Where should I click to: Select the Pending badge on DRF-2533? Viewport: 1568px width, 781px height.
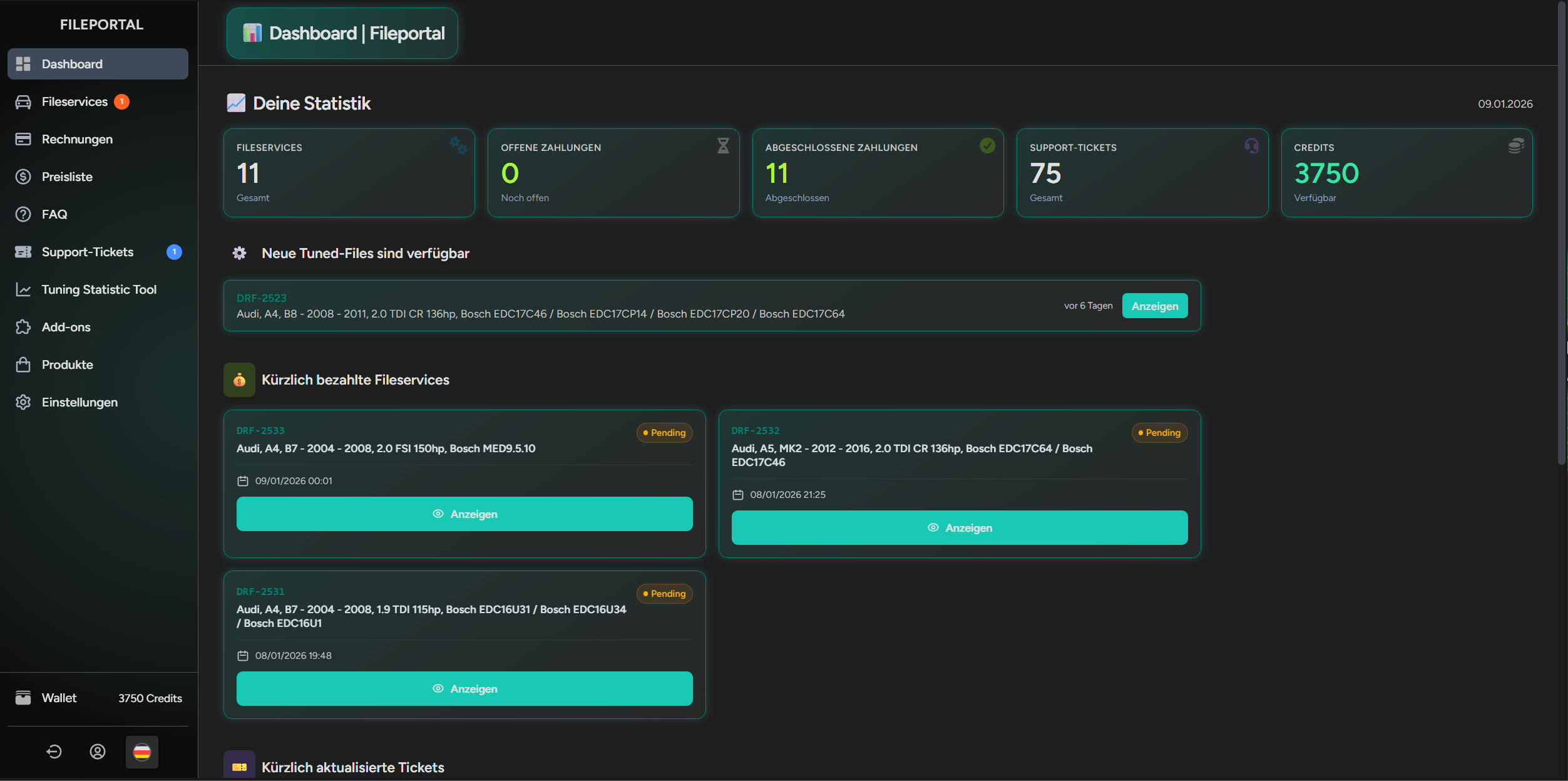tap(664, 433)
